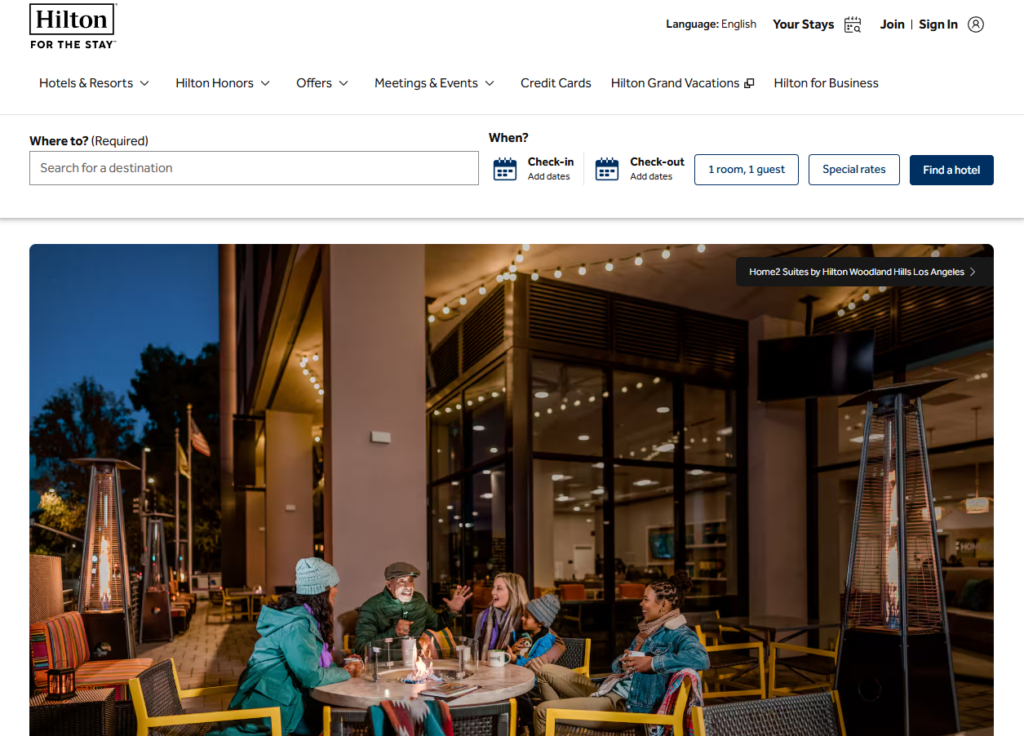Image resolution: width=1024 pixels, height=736 pixels.
Task: Click the arrow on Home2 Suites caption
Action: coord(972,272)
